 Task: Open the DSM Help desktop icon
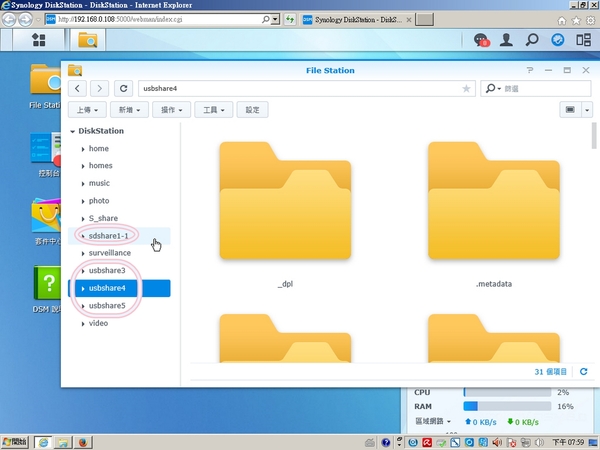(46, 288)
